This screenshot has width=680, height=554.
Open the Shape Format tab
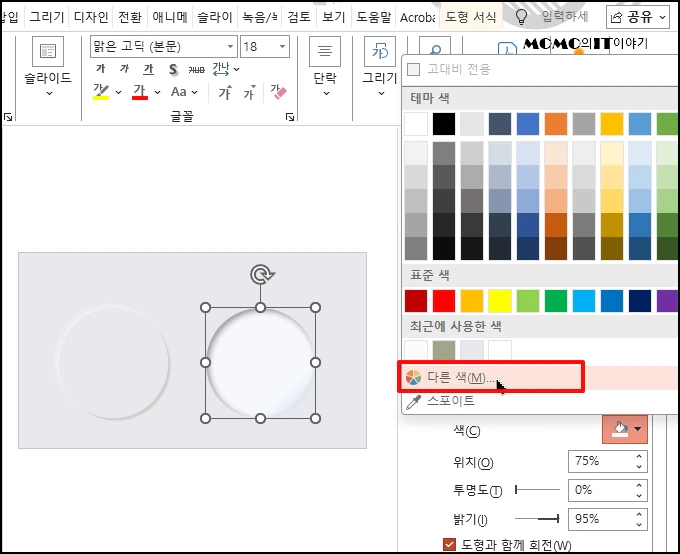point(471,17)
